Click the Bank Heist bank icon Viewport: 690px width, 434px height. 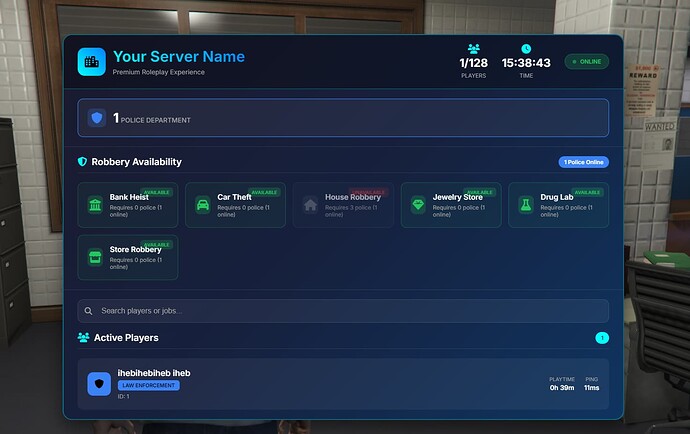point(95,205)
